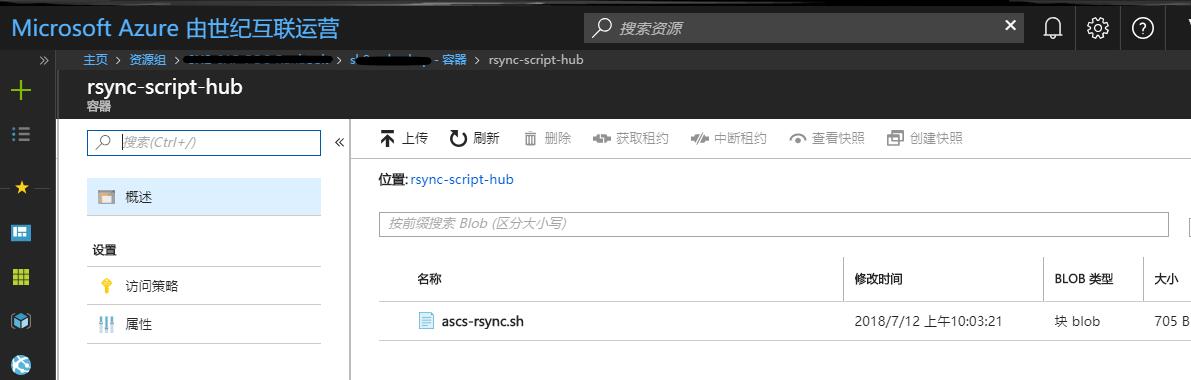Screen dimensions: 1191x380
Task: Click the 上传 upload button
Action: pos(403,138)
